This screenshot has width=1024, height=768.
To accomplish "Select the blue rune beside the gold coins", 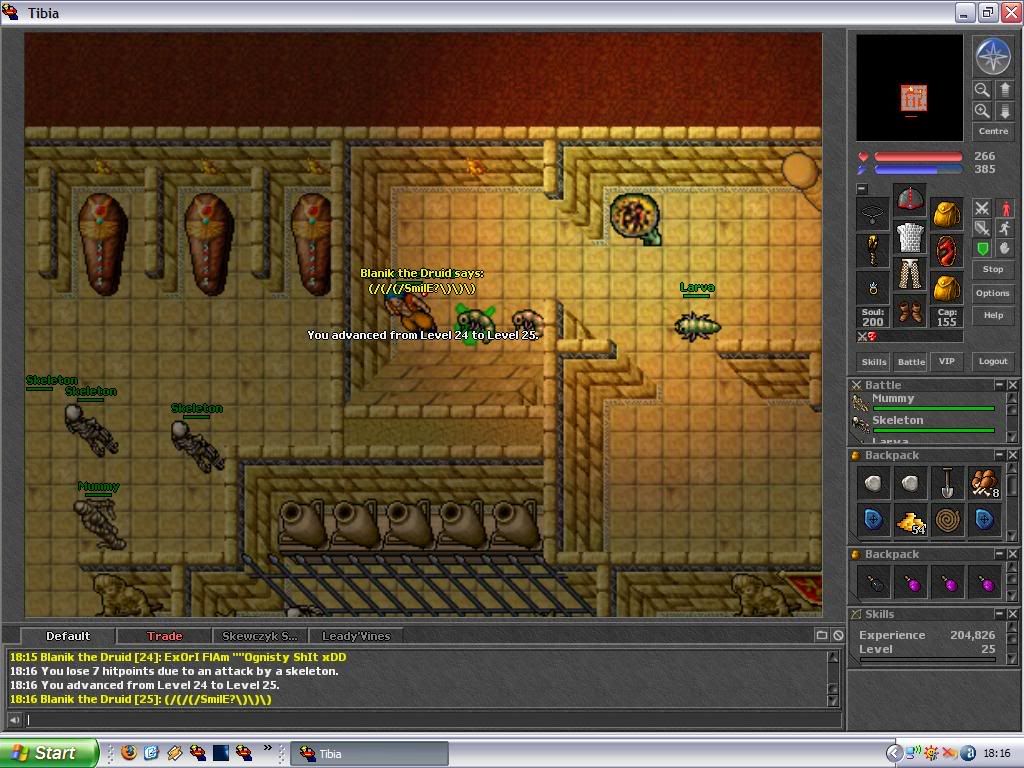I will (x=873, y=520).
